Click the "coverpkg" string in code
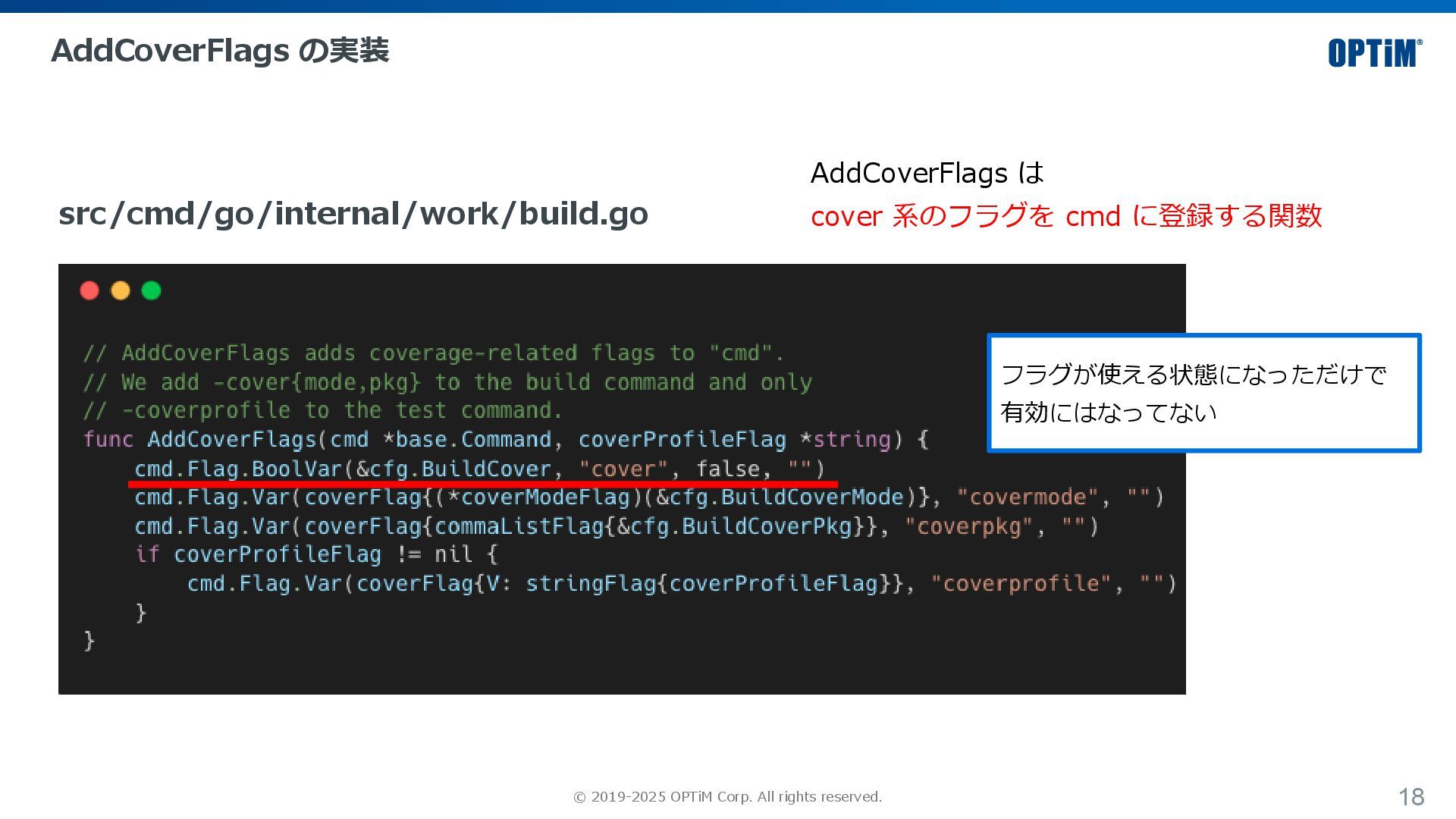1456x819 pixels. pos(968,526)
